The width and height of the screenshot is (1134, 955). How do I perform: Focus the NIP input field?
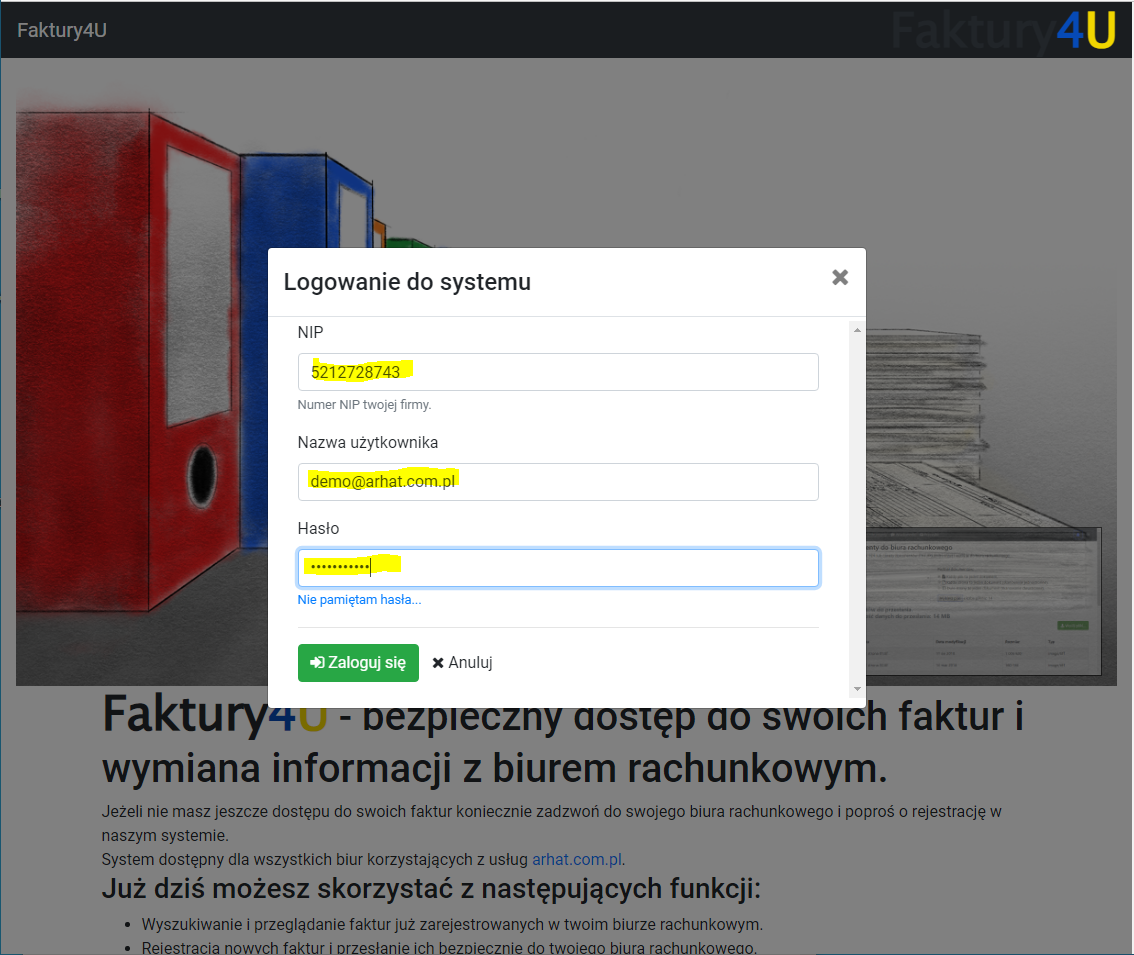[557, 371]
